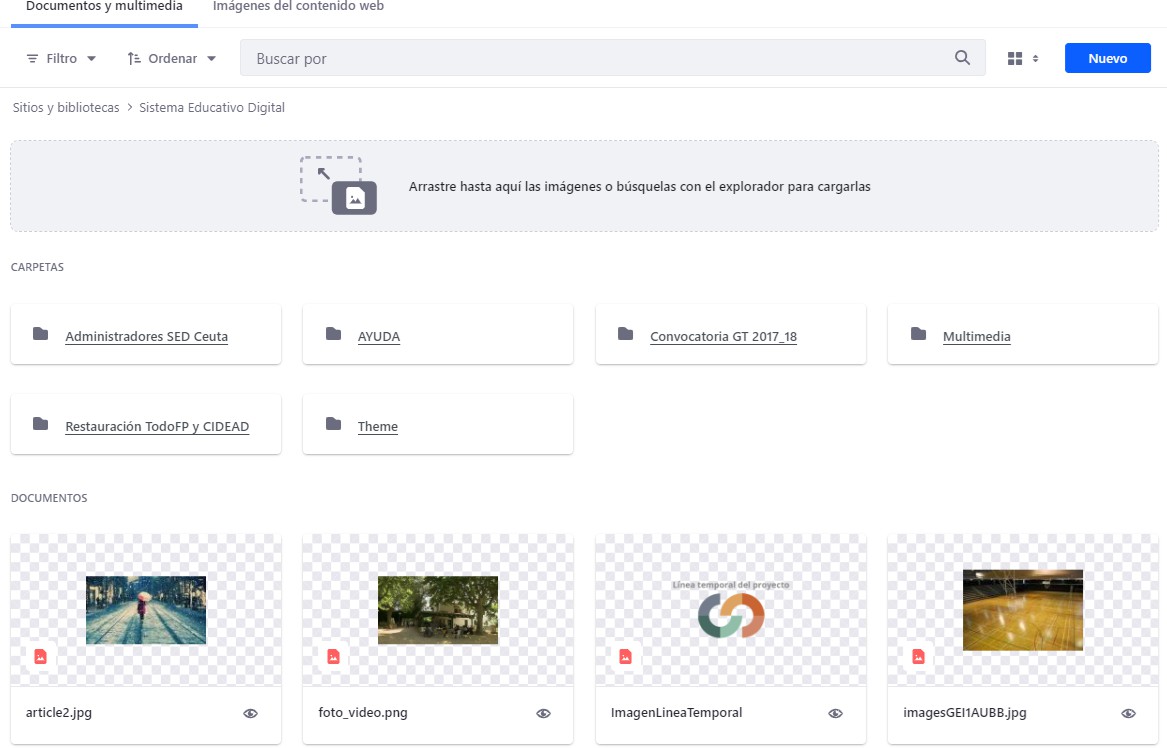Click the ImagenLineaTemporal file name
The width and height of the screenshot is (1167, 748).
coord(677,712)
